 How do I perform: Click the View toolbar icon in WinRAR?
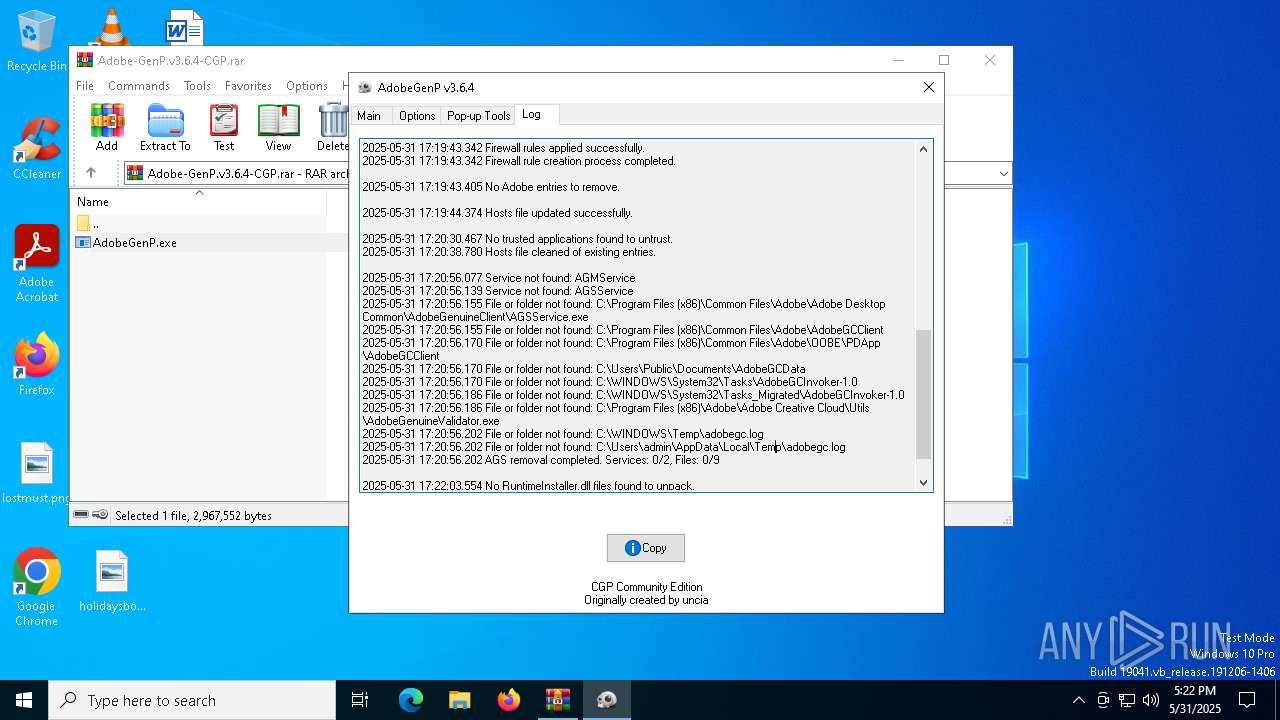278,127
